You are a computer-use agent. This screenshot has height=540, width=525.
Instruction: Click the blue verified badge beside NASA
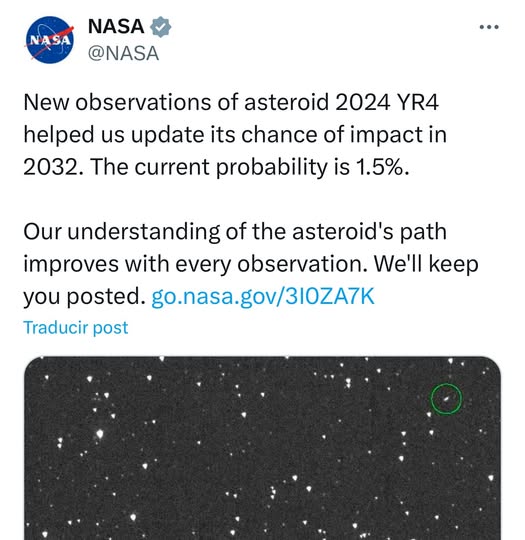tap(160, 27)
